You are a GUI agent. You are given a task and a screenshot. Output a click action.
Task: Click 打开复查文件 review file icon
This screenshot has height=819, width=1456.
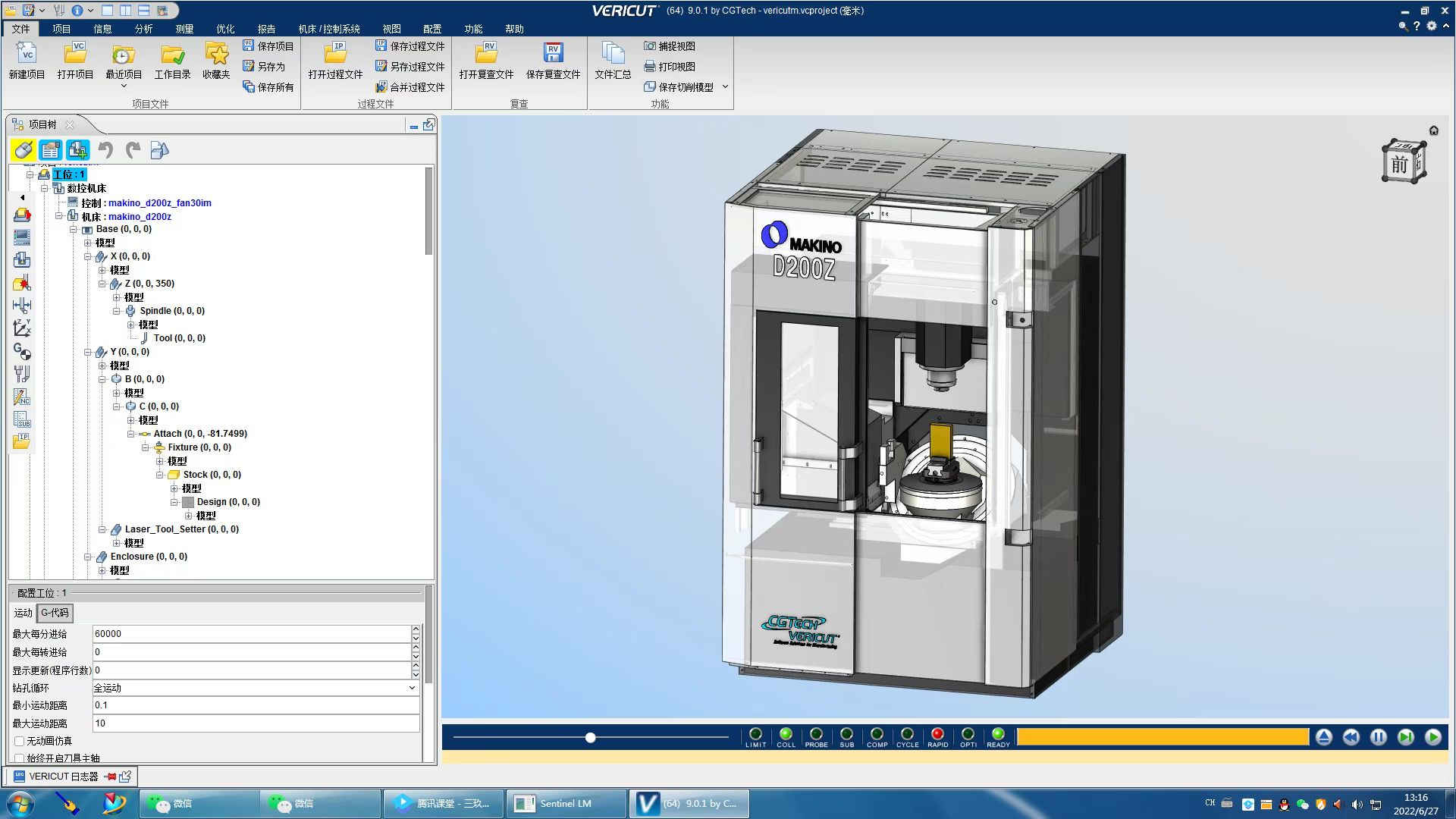pos(486,55)
